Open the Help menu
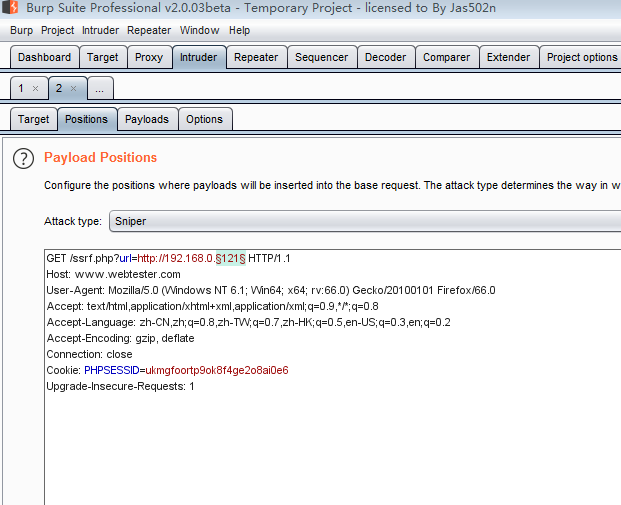This screenshot has height=505, width=621. pos(239,30)
